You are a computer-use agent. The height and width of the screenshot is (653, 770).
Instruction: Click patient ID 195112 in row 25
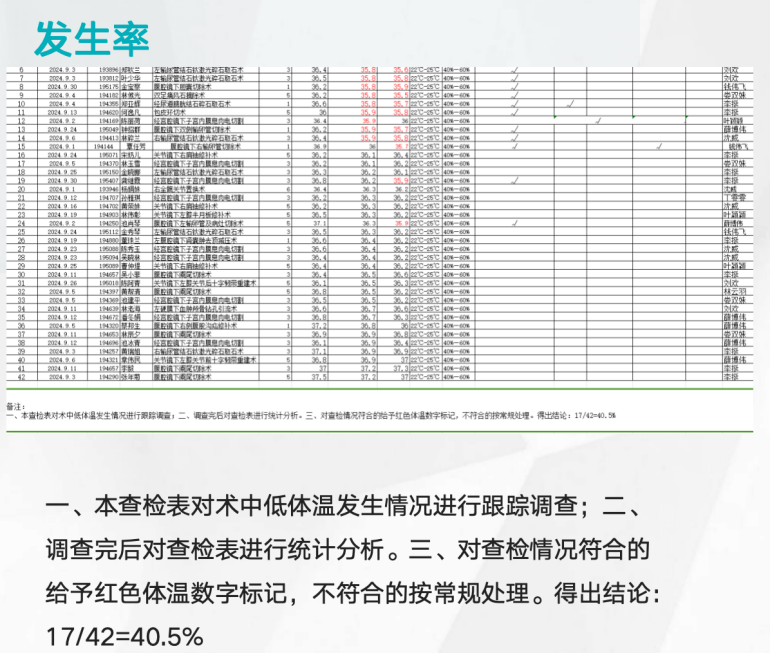(109, 232)
